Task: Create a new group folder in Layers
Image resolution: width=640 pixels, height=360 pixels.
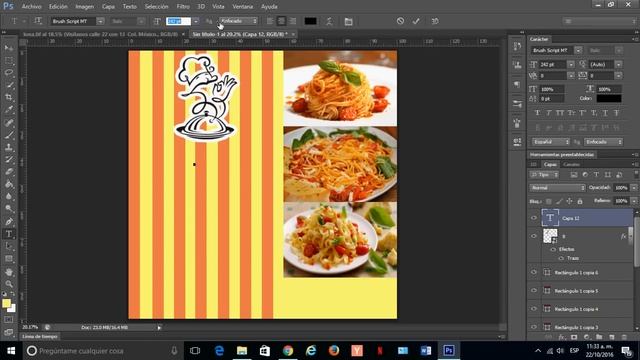Action: (599, 337)
